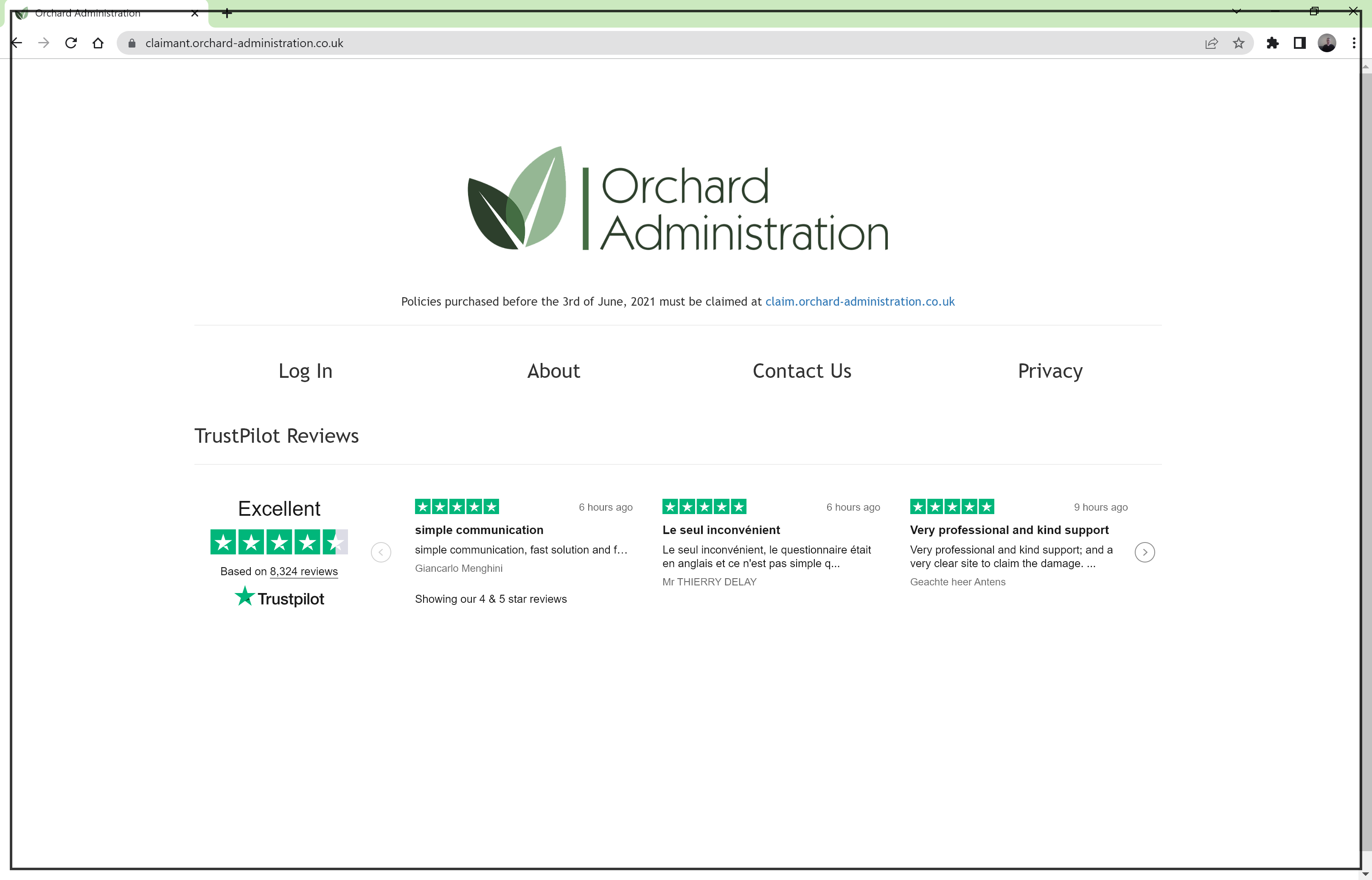1372x880 pixels.
Task: Open the Privacy page
Action: pos(1050,371)
